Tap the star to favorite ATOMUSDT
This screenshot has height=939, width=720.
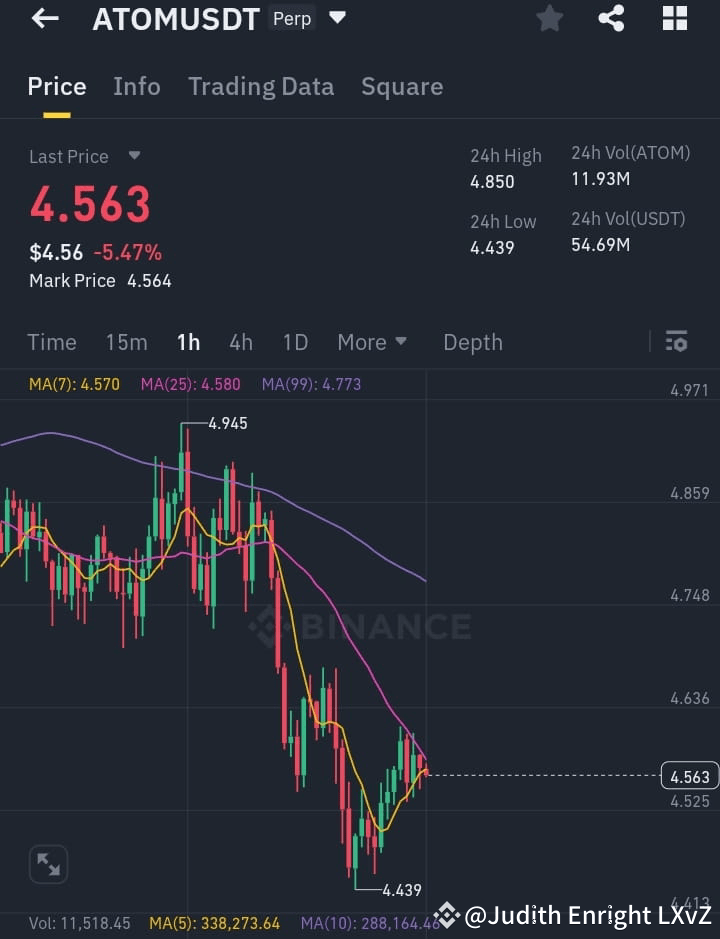coord(549,18)
